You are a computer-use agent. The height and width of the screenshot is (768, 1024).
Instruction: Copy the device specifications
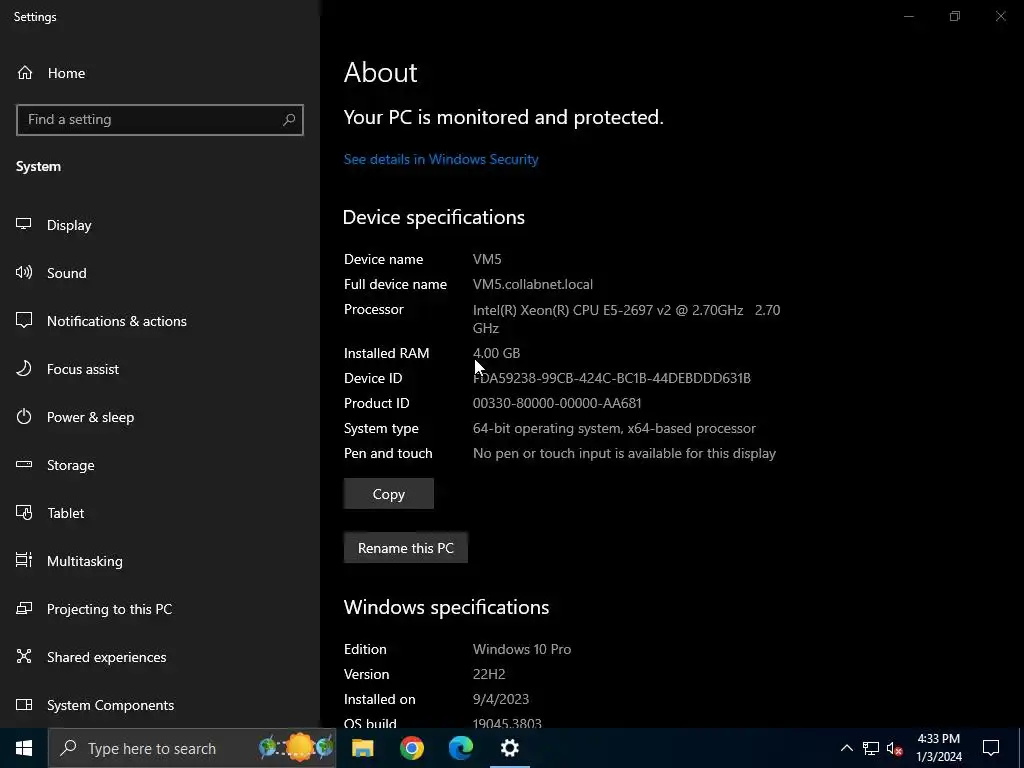[389, 494]
